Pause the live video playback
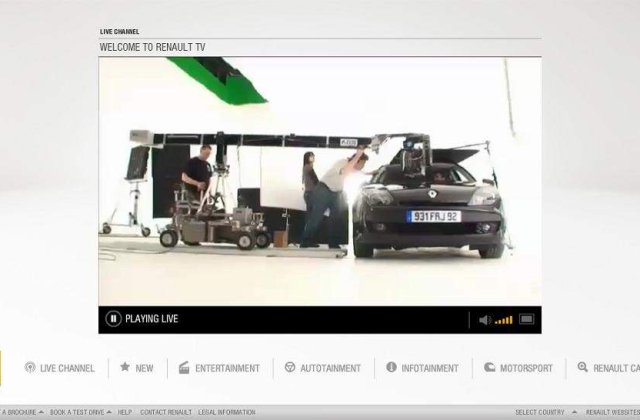The height and width of the screenshot is (420, 640). click(x=113, y=319)
